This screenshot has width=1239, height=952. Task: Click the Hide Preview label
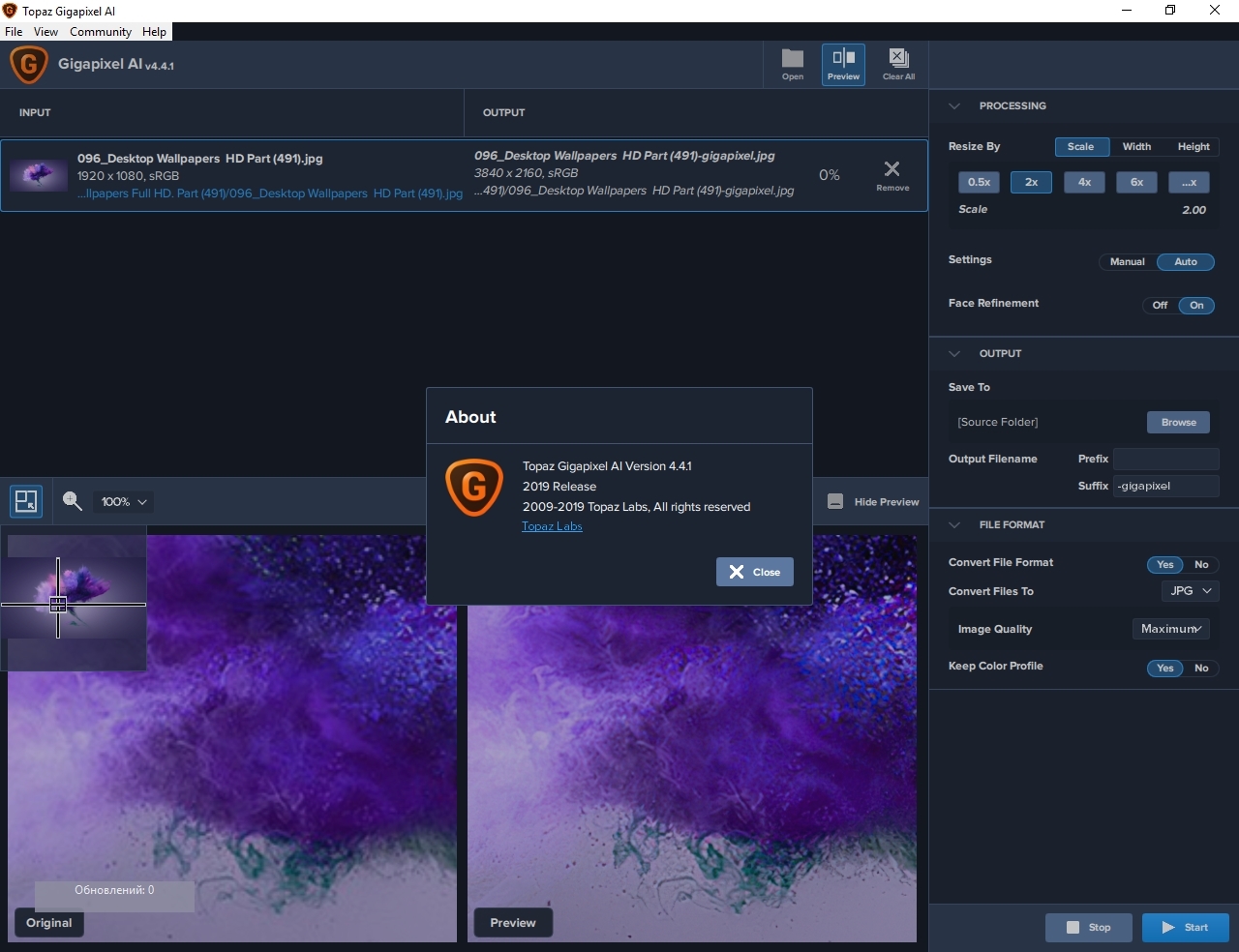click(887, 502)
